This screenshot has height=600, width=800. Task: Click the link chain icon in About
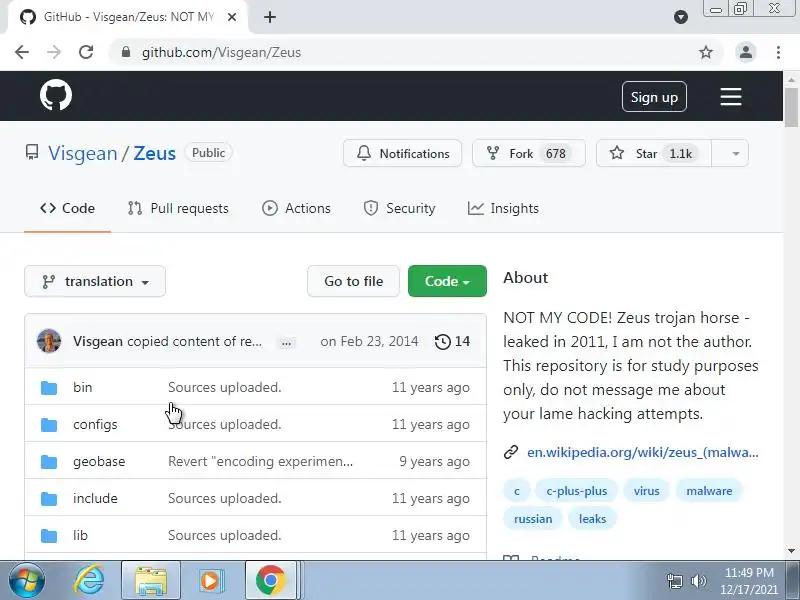(x=511, y=453)
